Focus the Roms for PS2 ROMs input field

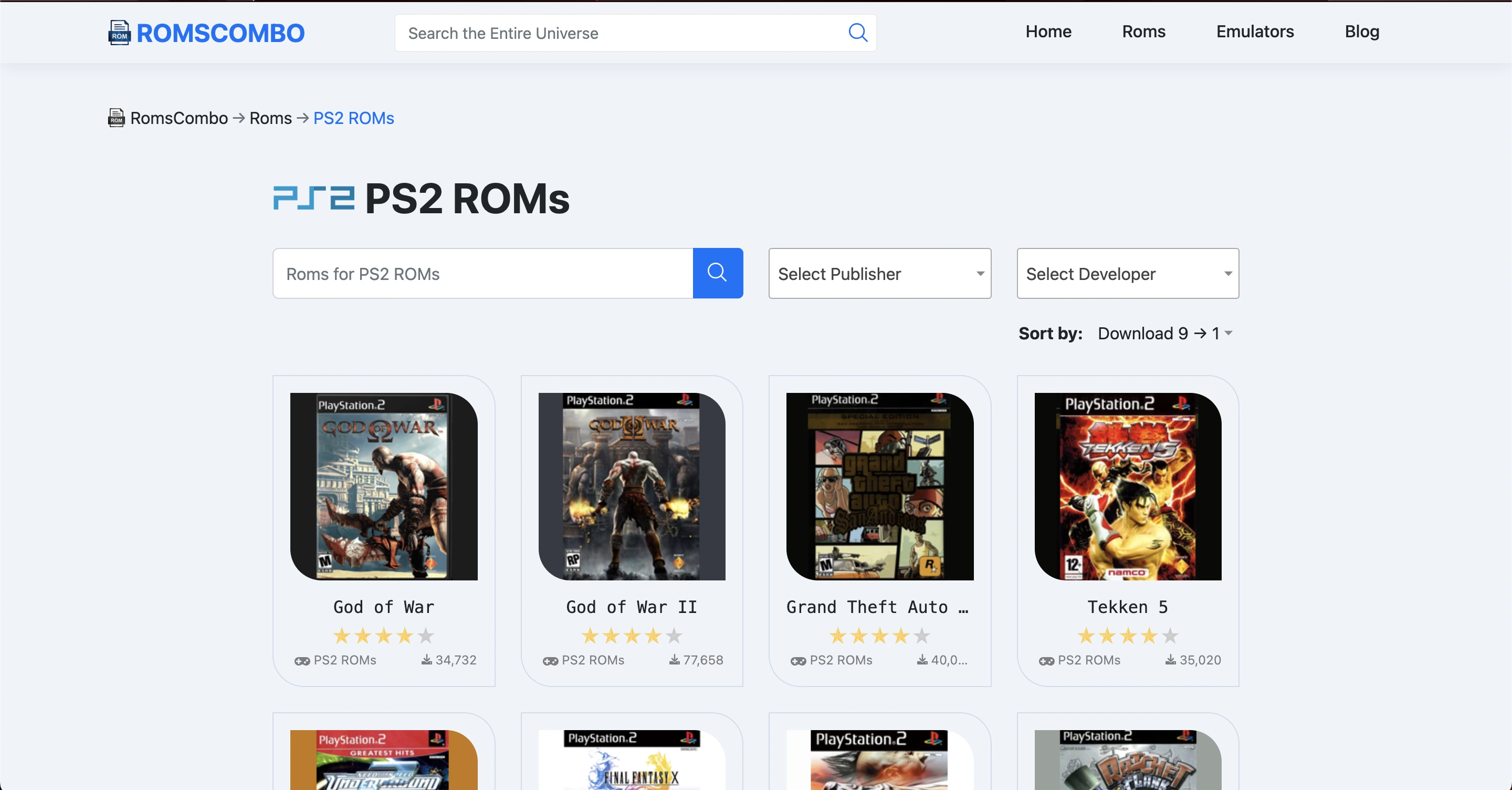pos(482,274)
